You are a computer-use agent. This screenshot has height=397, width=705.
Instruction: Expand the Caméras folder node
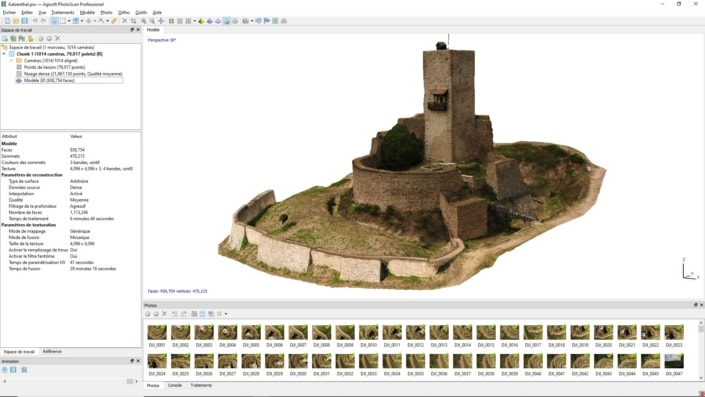pos(11,60)
